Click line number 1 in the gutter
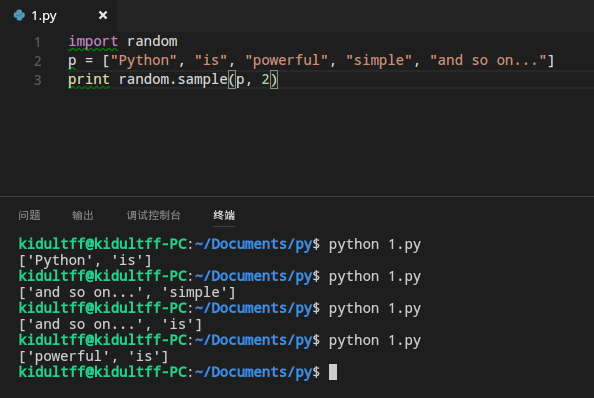Image resolution: width=594 pixels, height=398 pixels. click(37, 42)
